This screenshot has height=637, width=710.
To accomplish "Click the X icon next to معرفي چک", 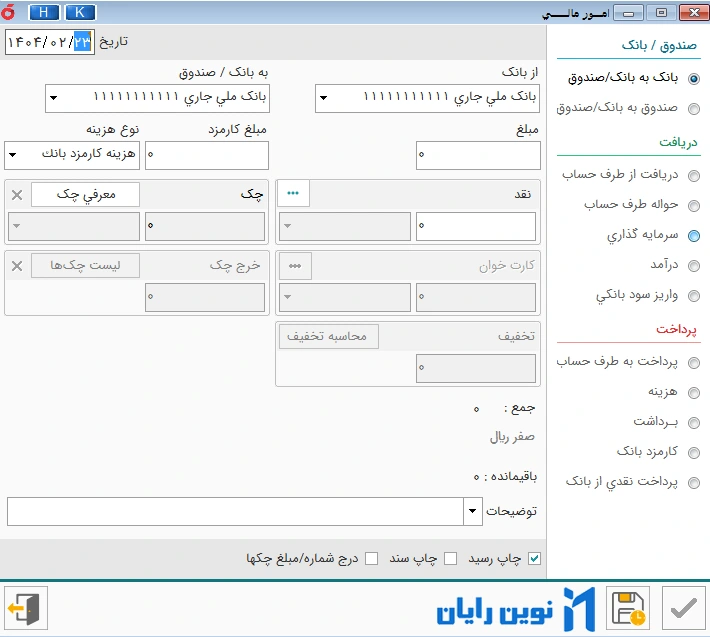I will pos(17,195).
